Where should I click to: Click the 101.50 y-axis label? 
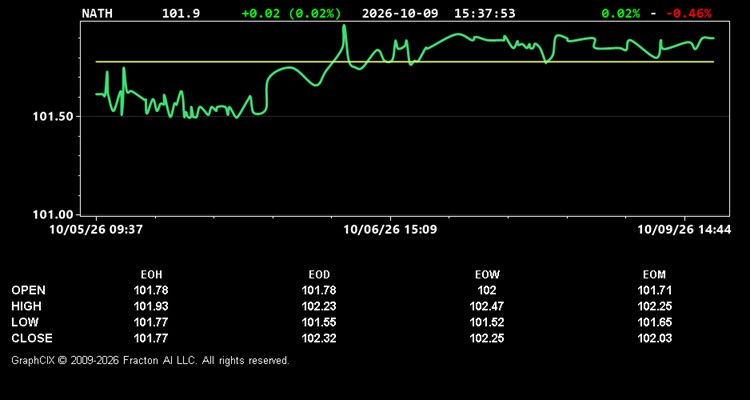[53, 117]
